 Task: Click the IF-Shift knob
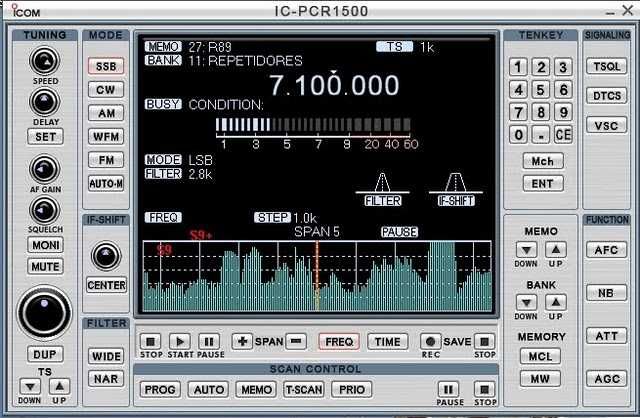click(x=106, y=256)
